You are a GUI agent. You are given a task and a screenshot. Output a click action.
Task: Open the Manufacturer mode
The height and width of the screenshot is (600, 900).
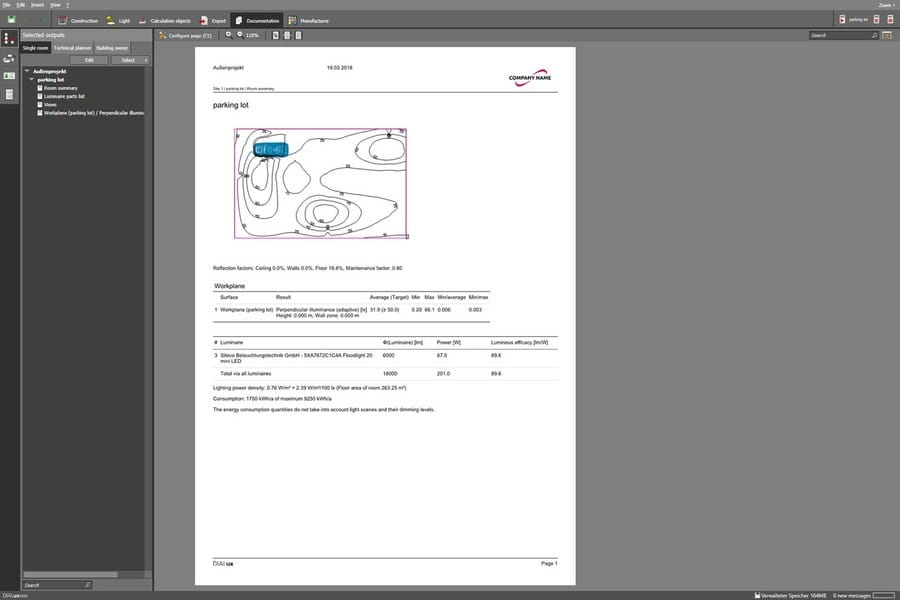(x=308, y=21)
